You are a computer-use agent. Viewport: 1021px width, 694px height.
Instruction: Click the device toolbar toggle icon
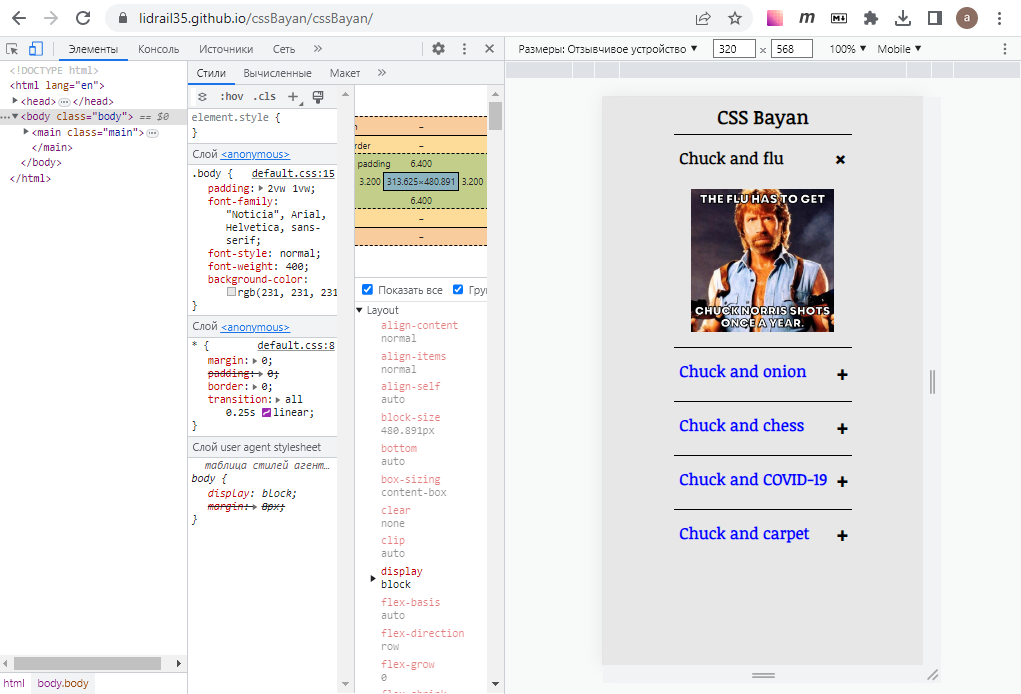tap(36, 48)
